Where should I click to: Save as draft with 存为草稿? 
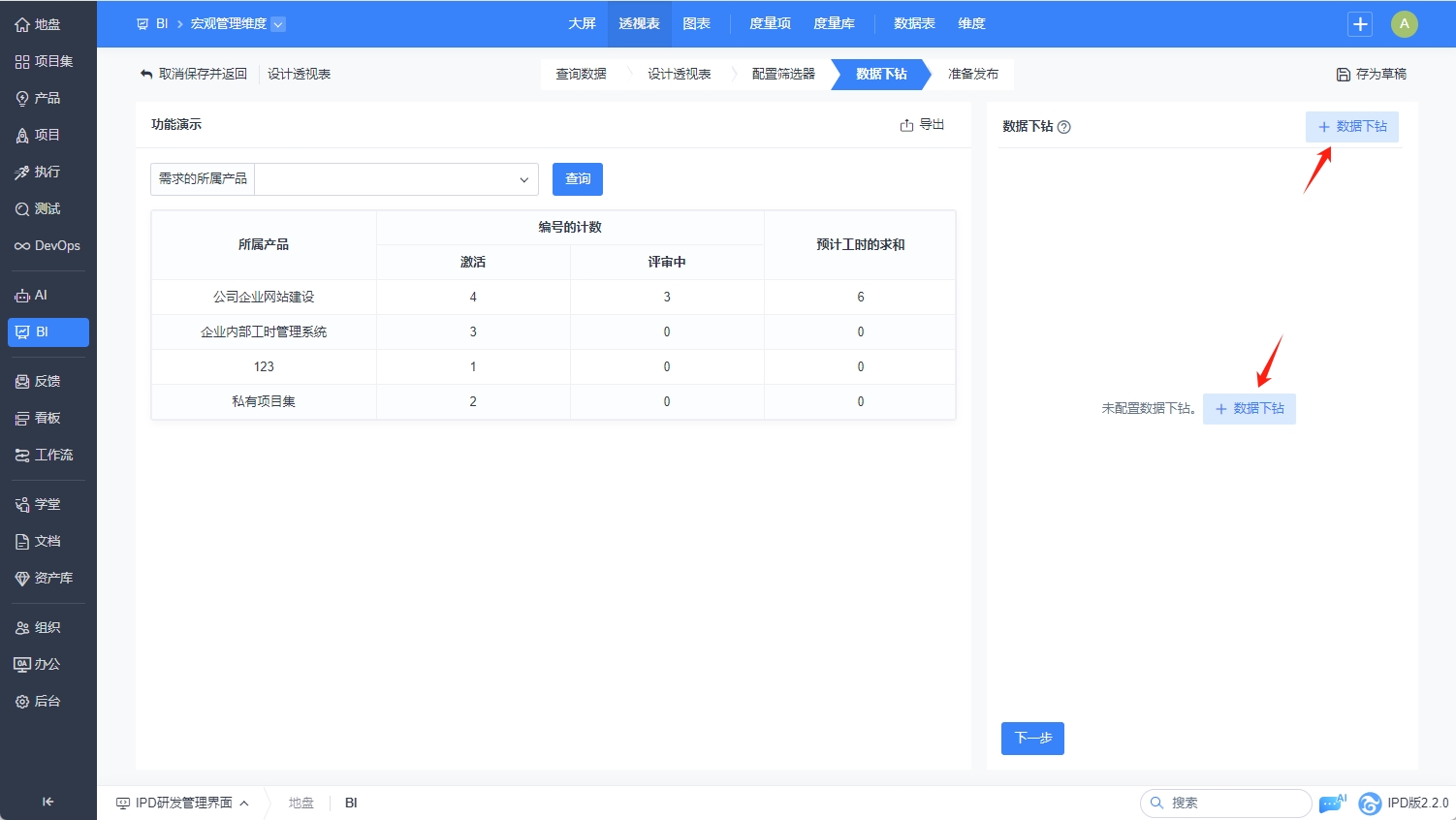(x=1371, y=75)
